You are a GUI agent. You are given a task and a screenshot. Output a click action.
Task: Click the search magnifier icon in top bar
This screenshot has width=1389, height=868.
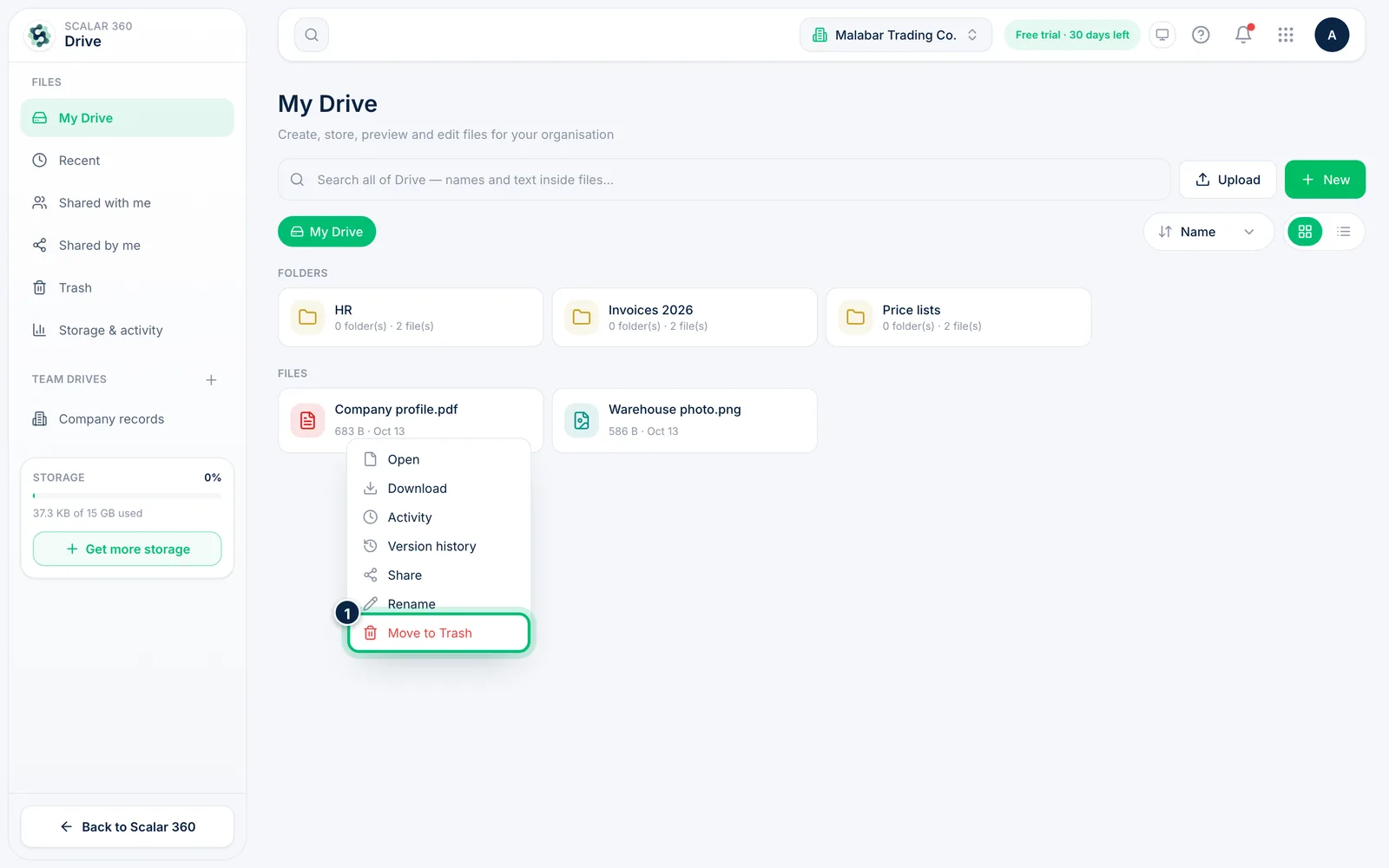[x=312, y=35]
